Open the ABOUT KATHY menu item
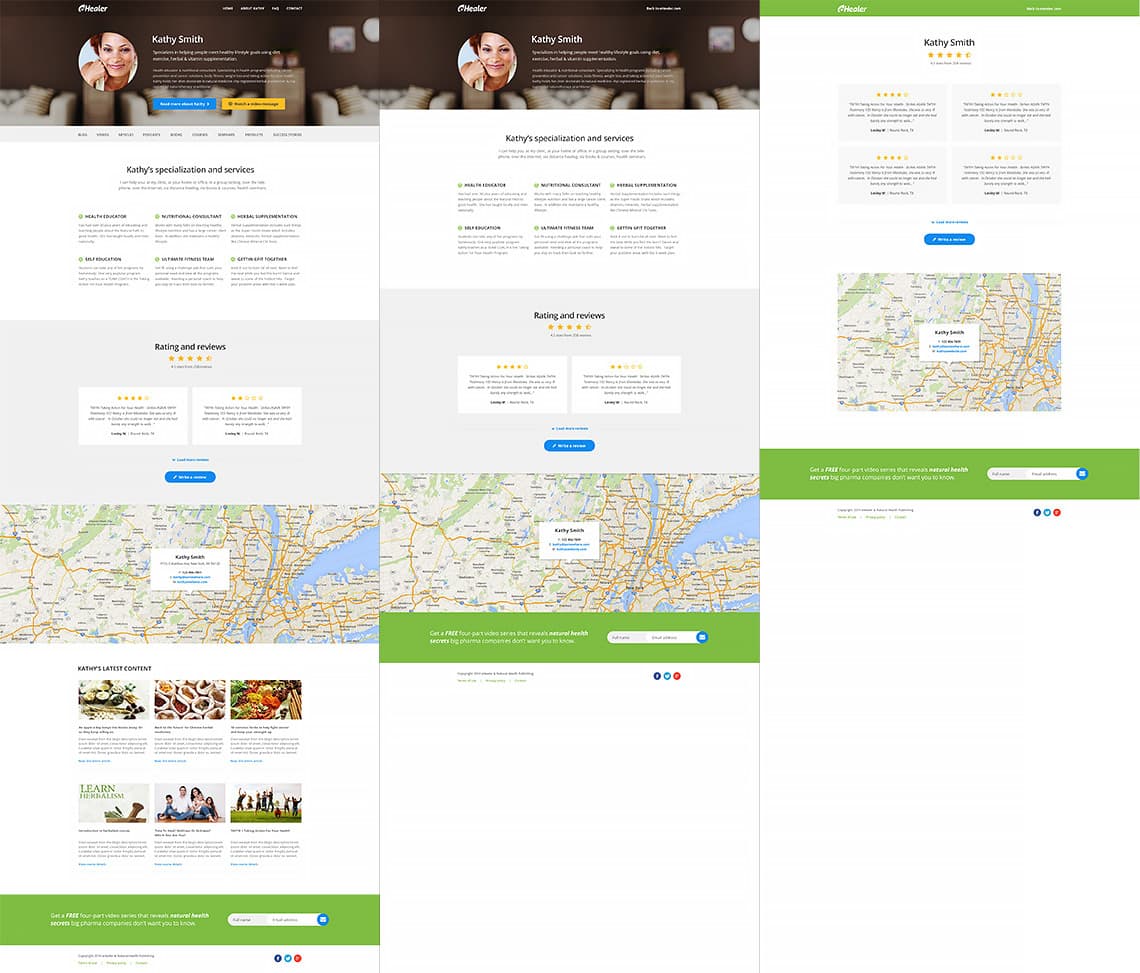This screenshot has height=973, width=1140. (x=252, y=8)
